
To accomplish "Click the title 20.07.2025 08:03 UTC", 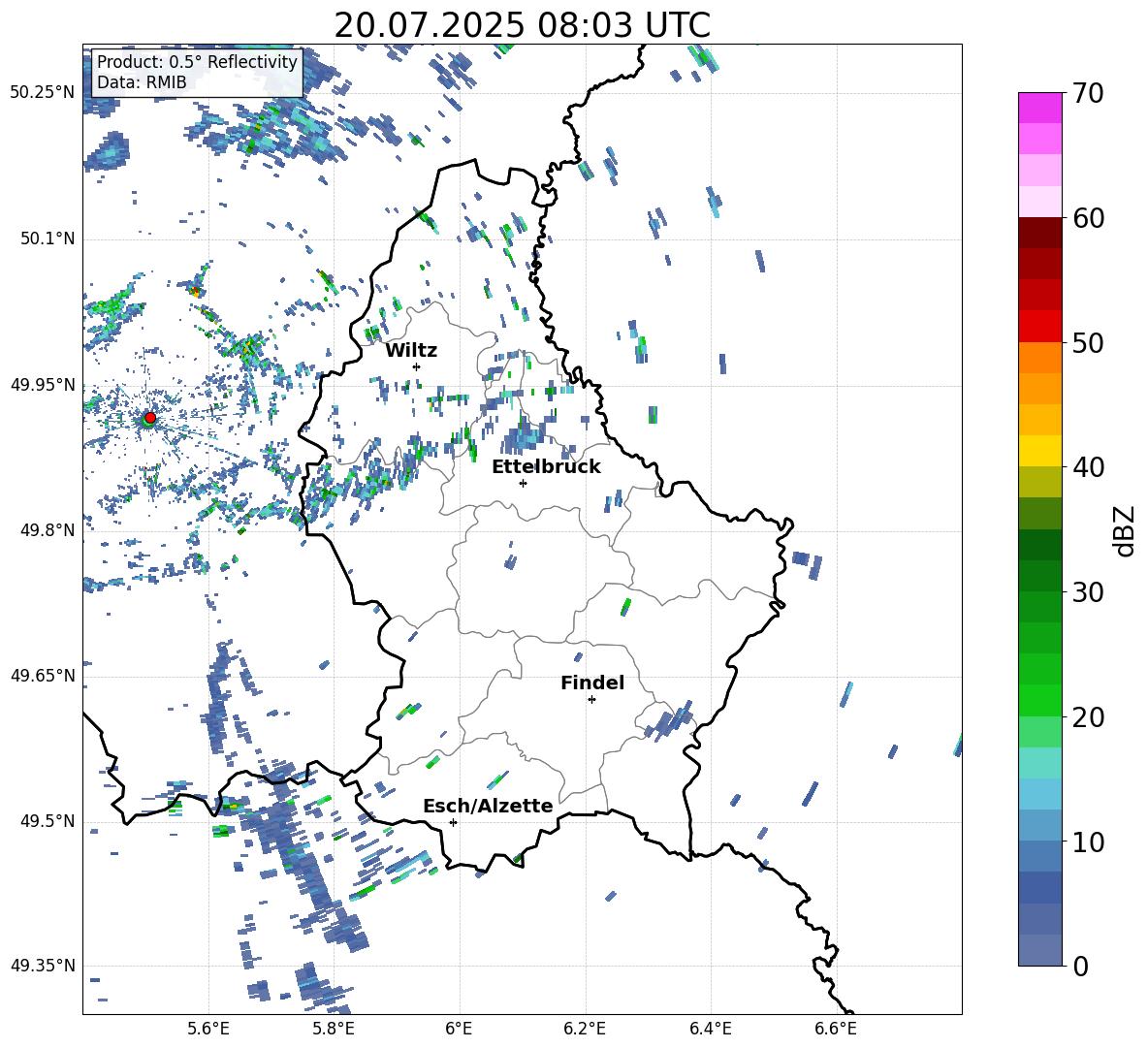I will tap(522, 25).
